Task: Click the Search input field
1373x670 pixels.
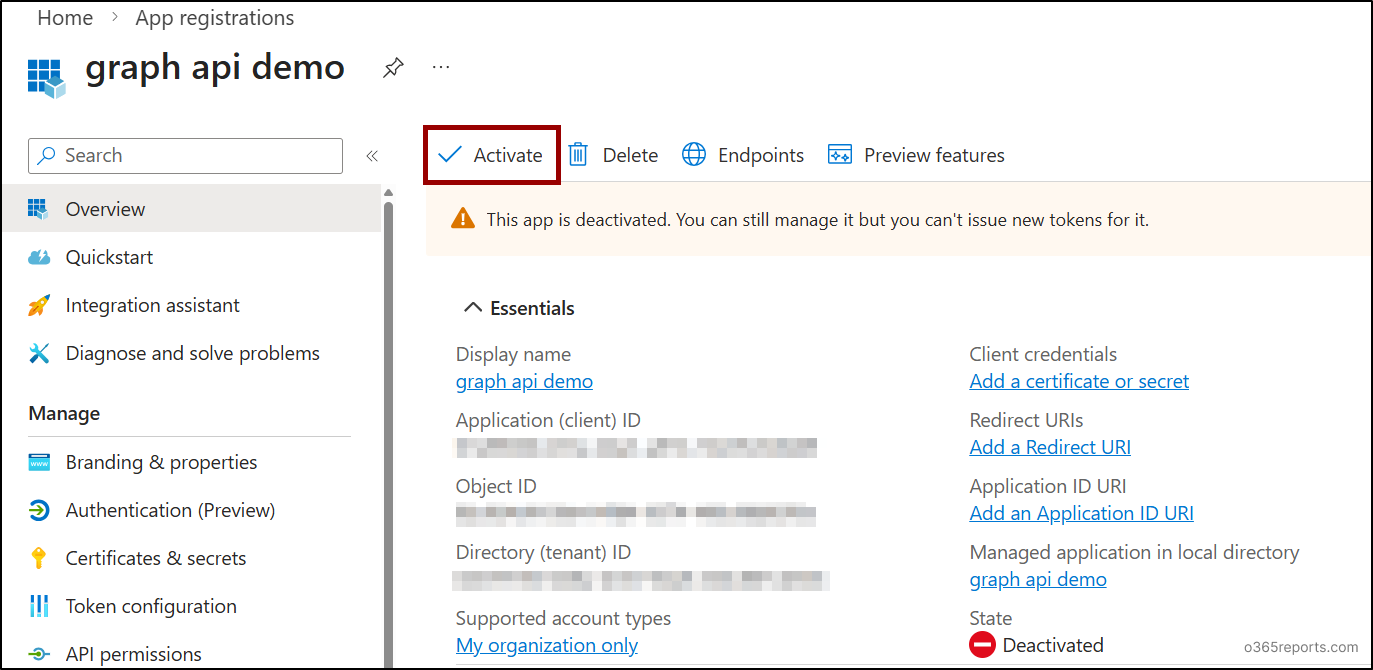Action: (186, 156)
